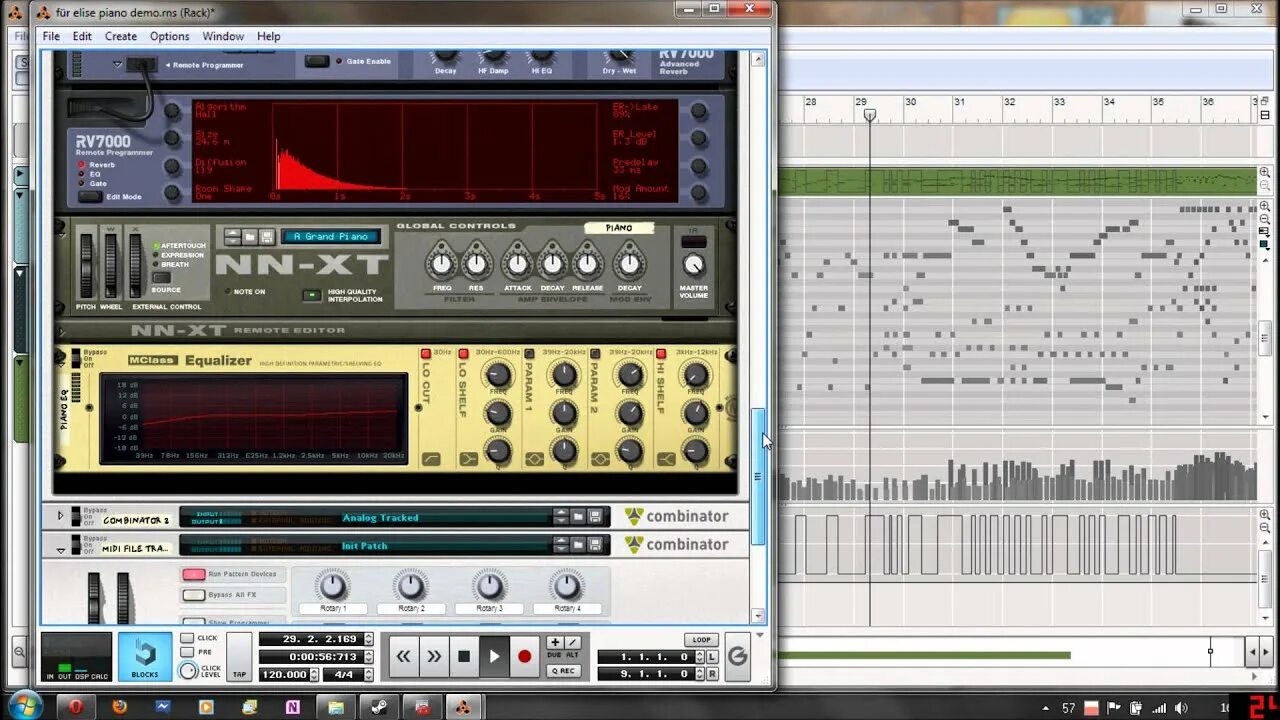Browse patches on the Analog Tracked combinator
This screenshot has height=720, width=1280.
coord(578,517)
